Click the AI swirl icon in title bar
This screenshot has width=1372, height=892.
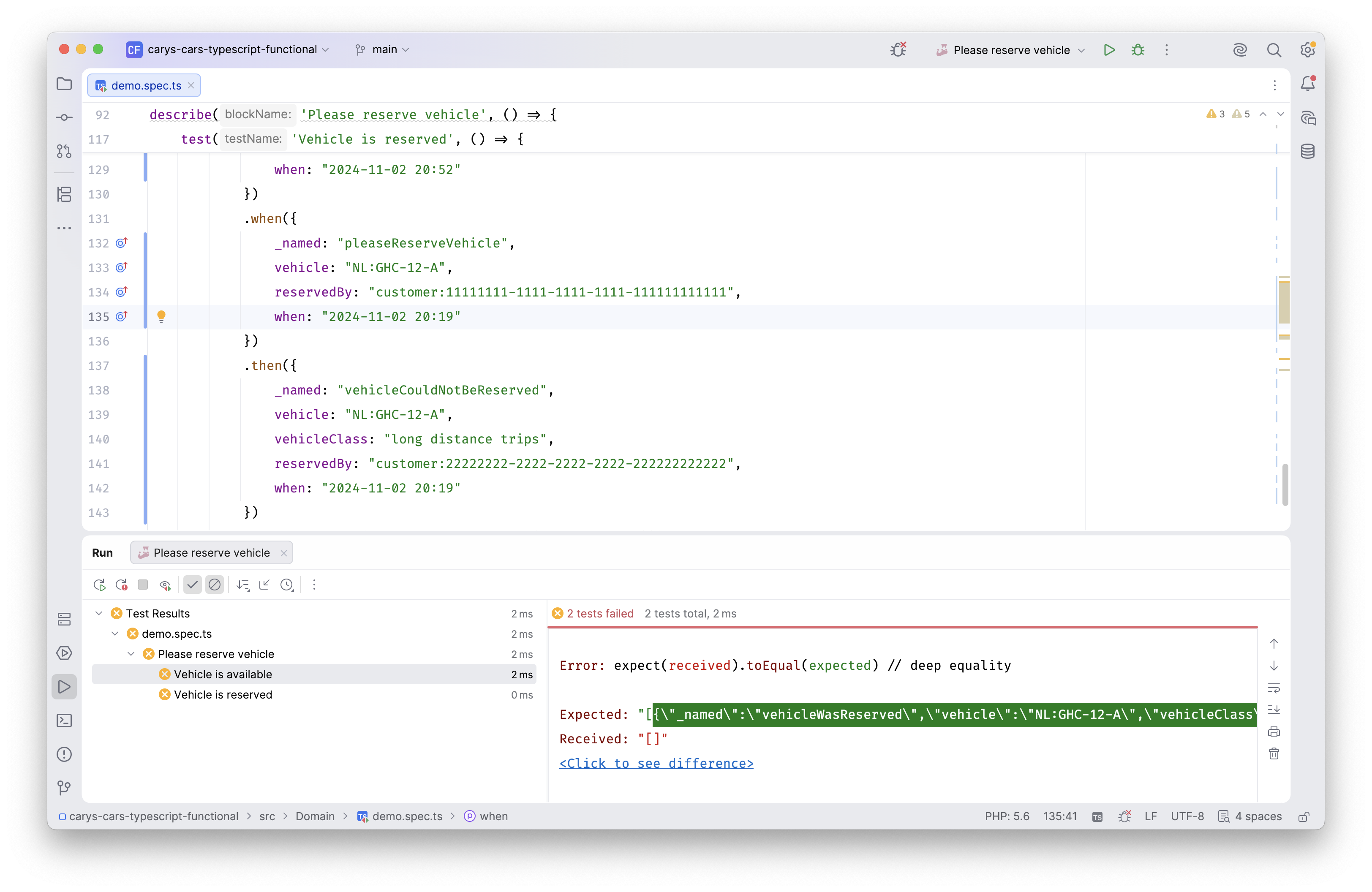tap(1239, 50)
